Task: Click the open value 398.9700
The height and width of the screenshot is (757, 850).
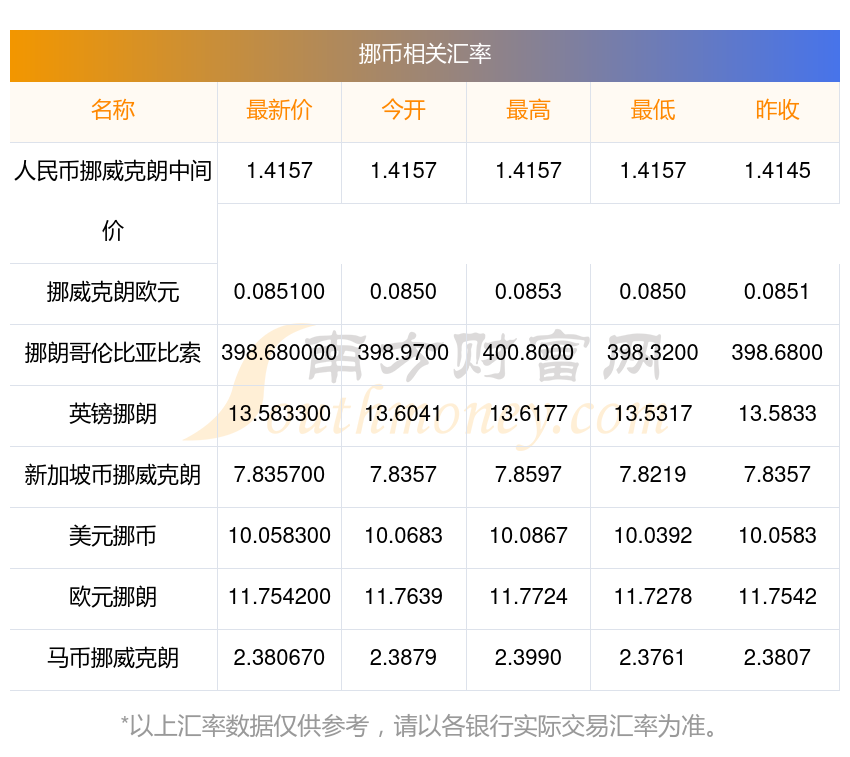Action: coord(403,352)
